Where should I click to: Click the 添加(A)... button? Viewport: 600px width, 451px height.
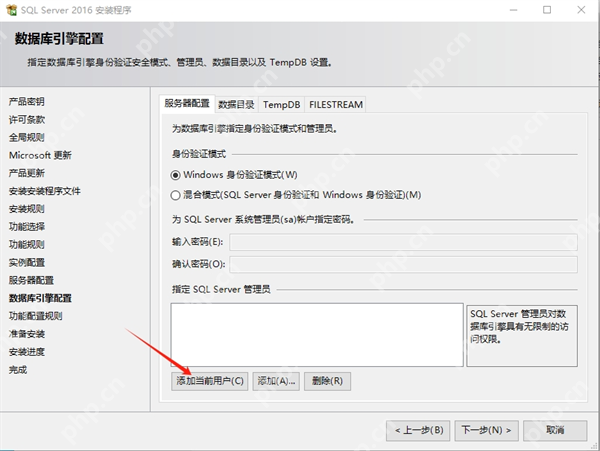[x=276, y=381]
